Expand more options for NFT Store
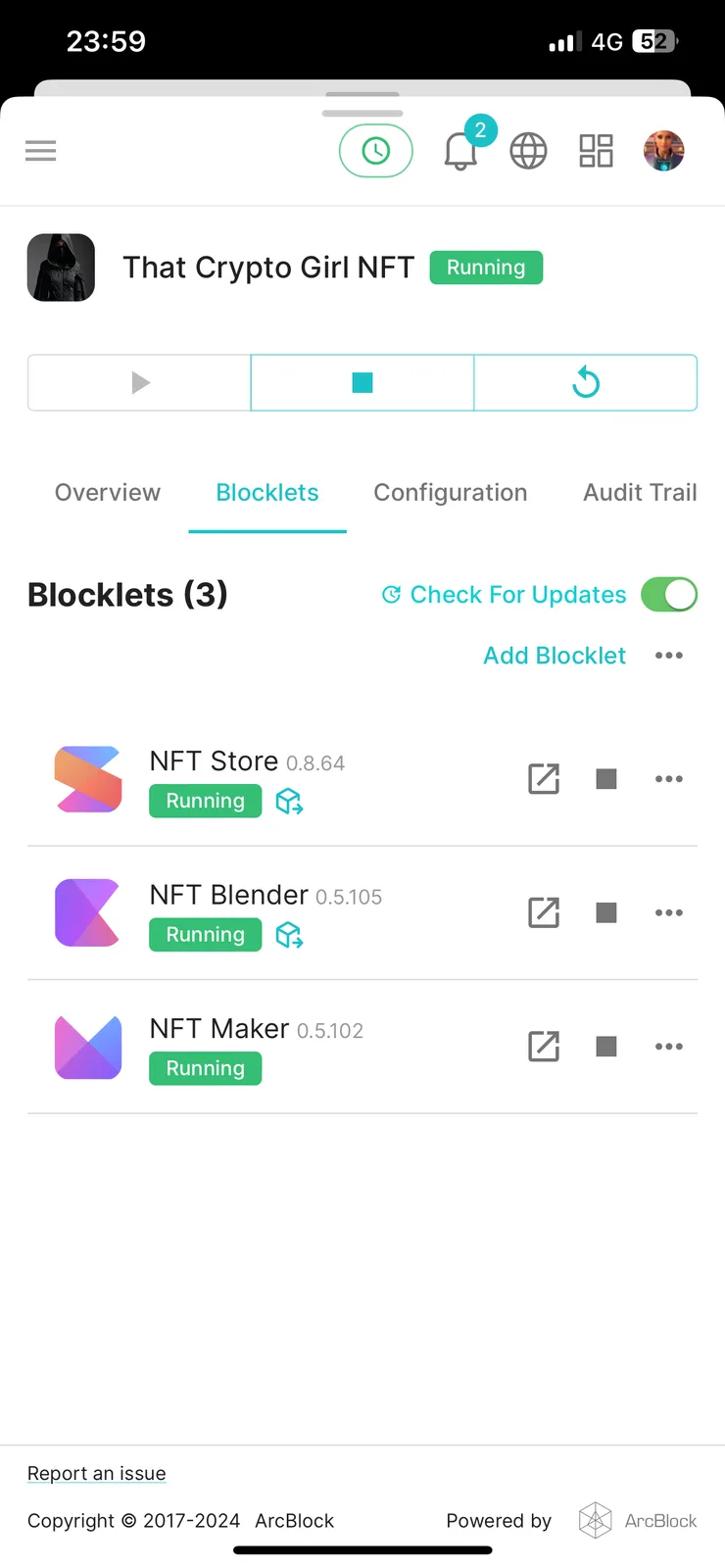Image resolution: width=725 pixels, height=1568 pixels. [669, 779]
